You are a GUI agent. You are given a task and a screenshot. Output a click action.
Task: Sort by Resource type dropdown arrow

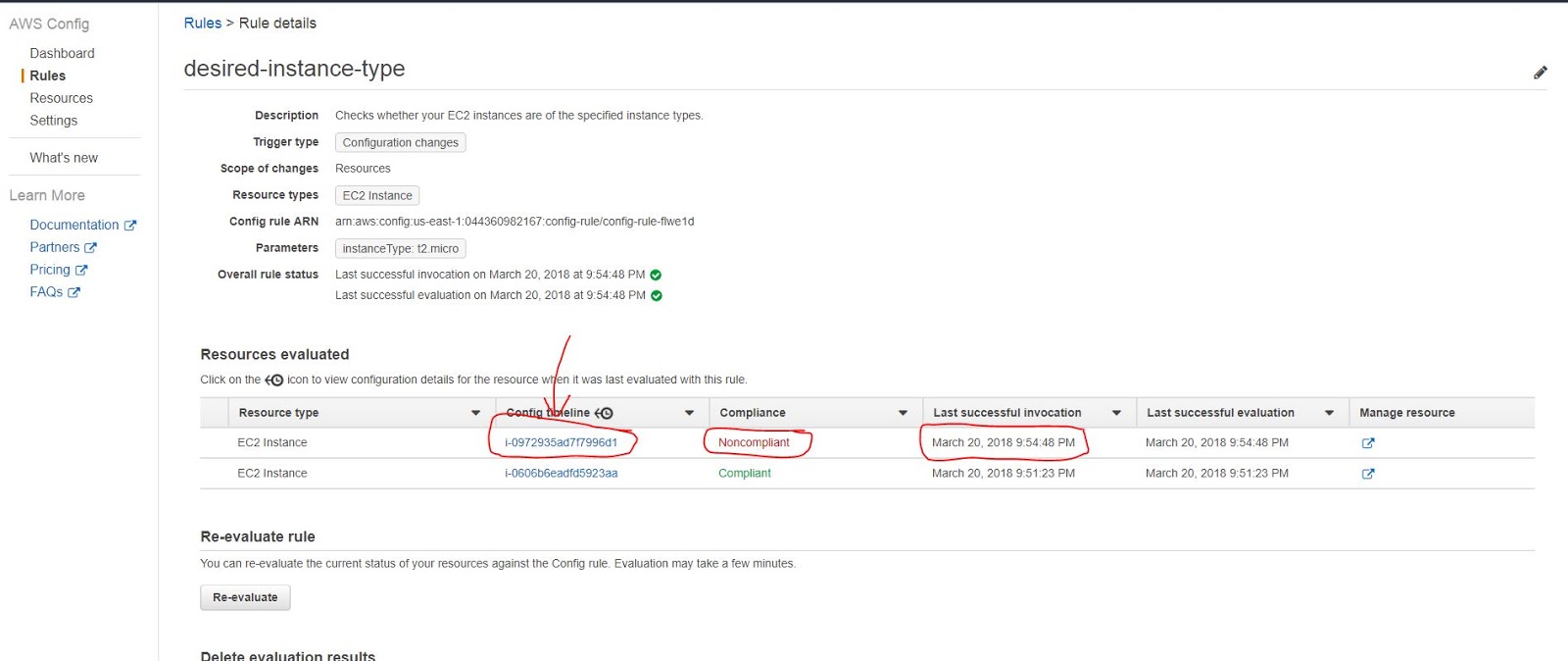[476, 413]
